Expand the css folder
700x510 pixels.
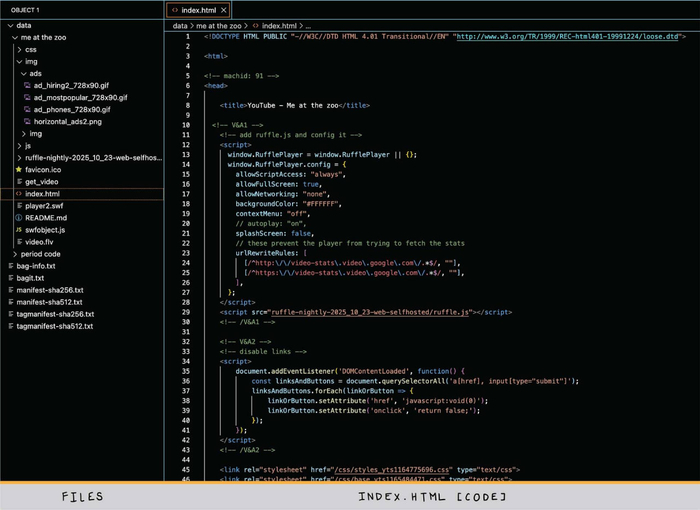point(20,50)
